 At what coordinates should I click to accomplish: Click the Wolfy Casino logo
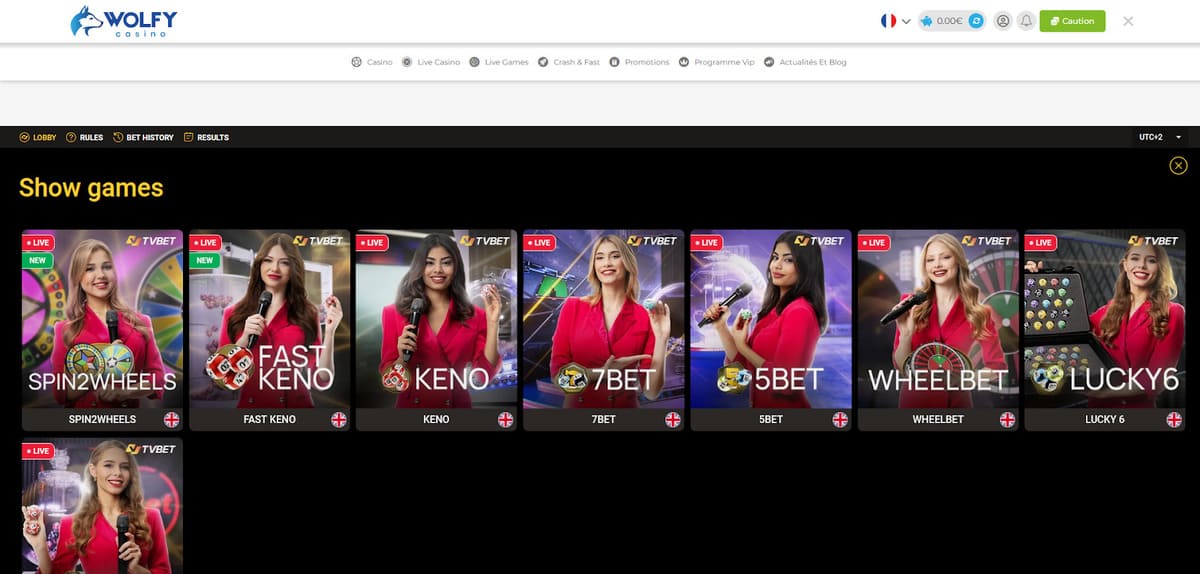[x=125, y=21]
